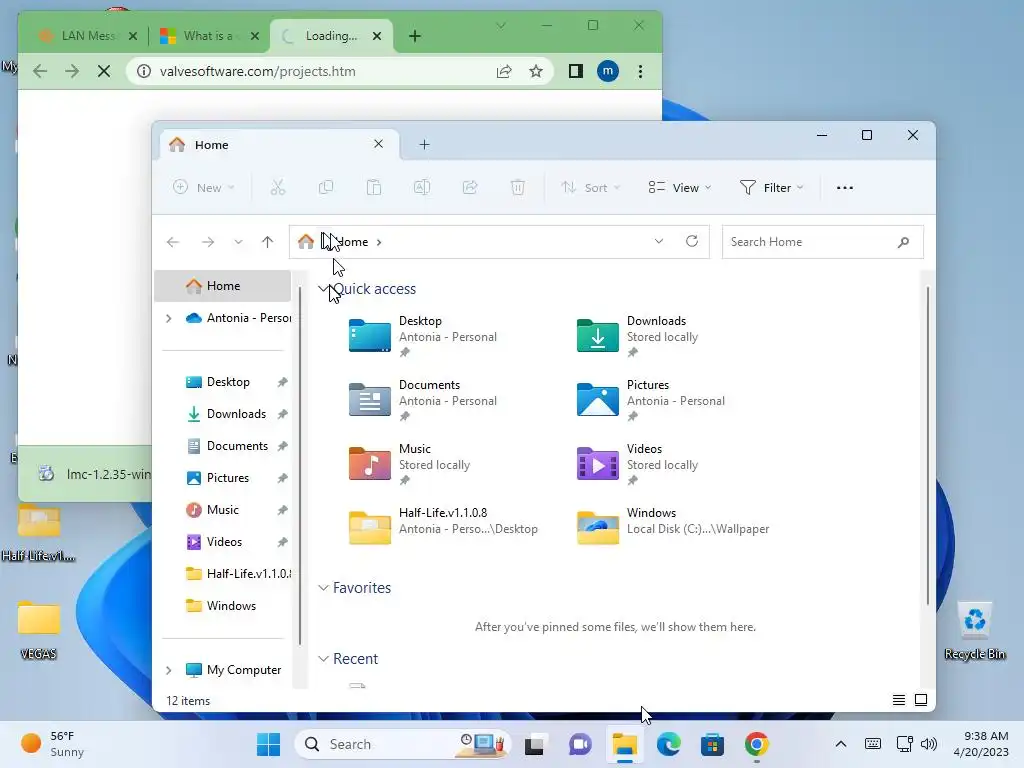
Task: Open the View dropdown
Action: tap(679, 187)
